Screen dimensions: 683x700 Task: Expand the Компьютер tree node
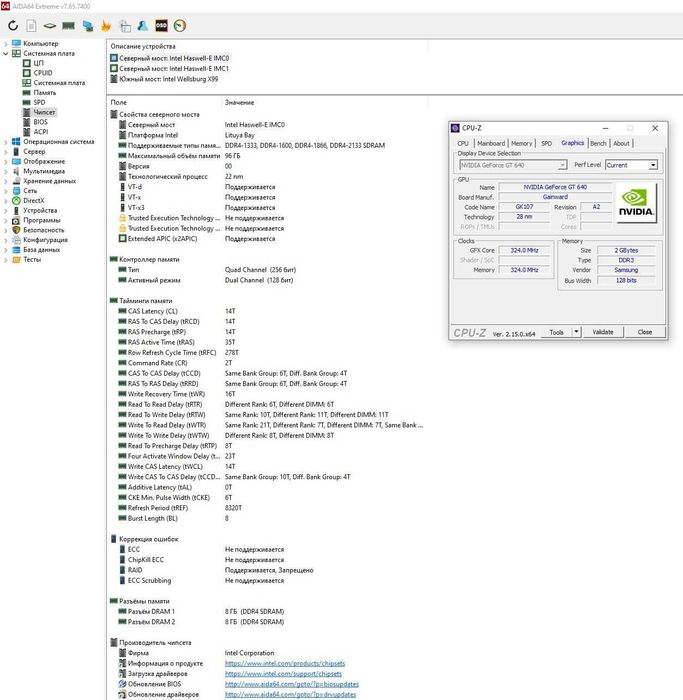pyautogui.click(x=5, y=43)
